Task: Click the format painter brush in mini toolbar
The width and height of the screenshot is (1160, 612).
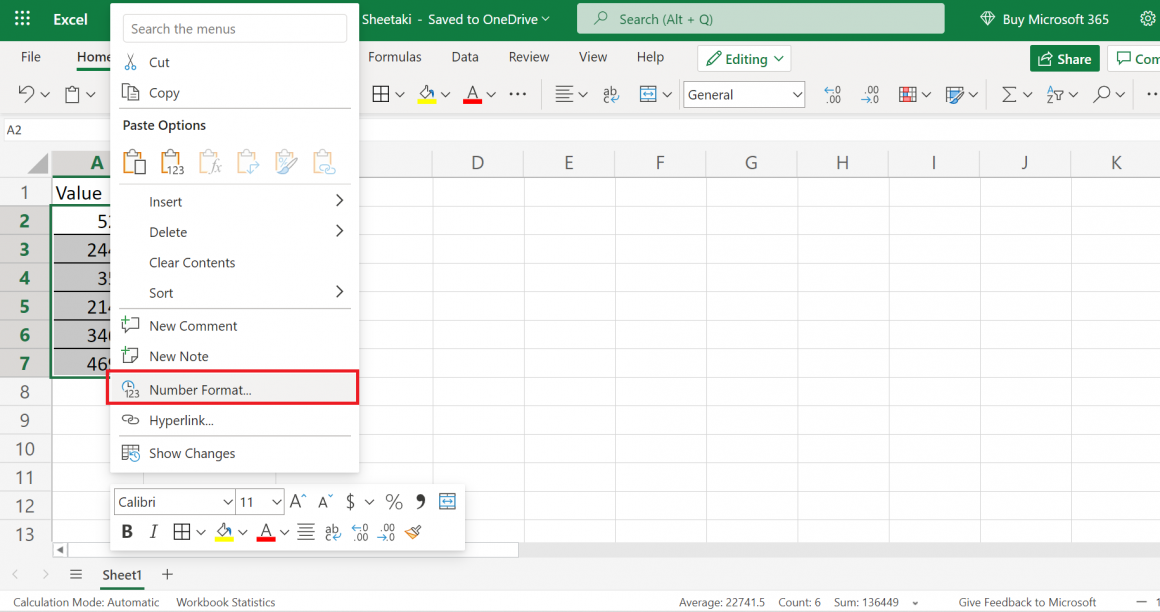Action: click(x=414, y=531)
